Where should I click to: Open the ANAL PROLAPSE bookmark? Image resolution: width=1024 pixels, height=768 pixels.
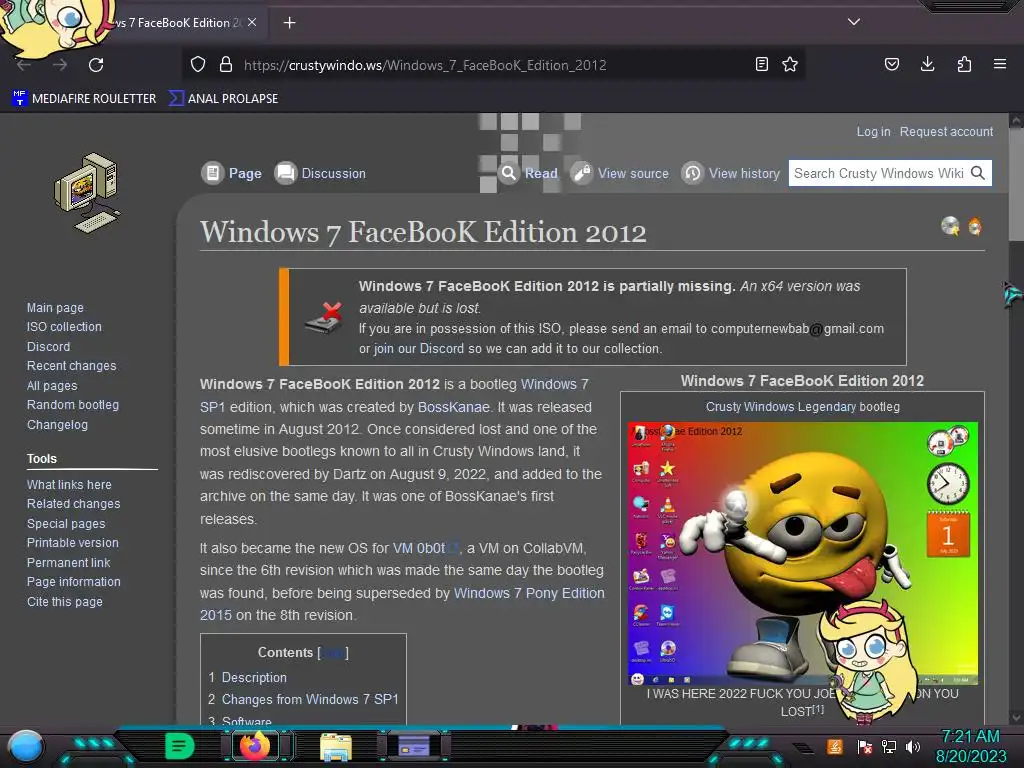click(223, 99)
